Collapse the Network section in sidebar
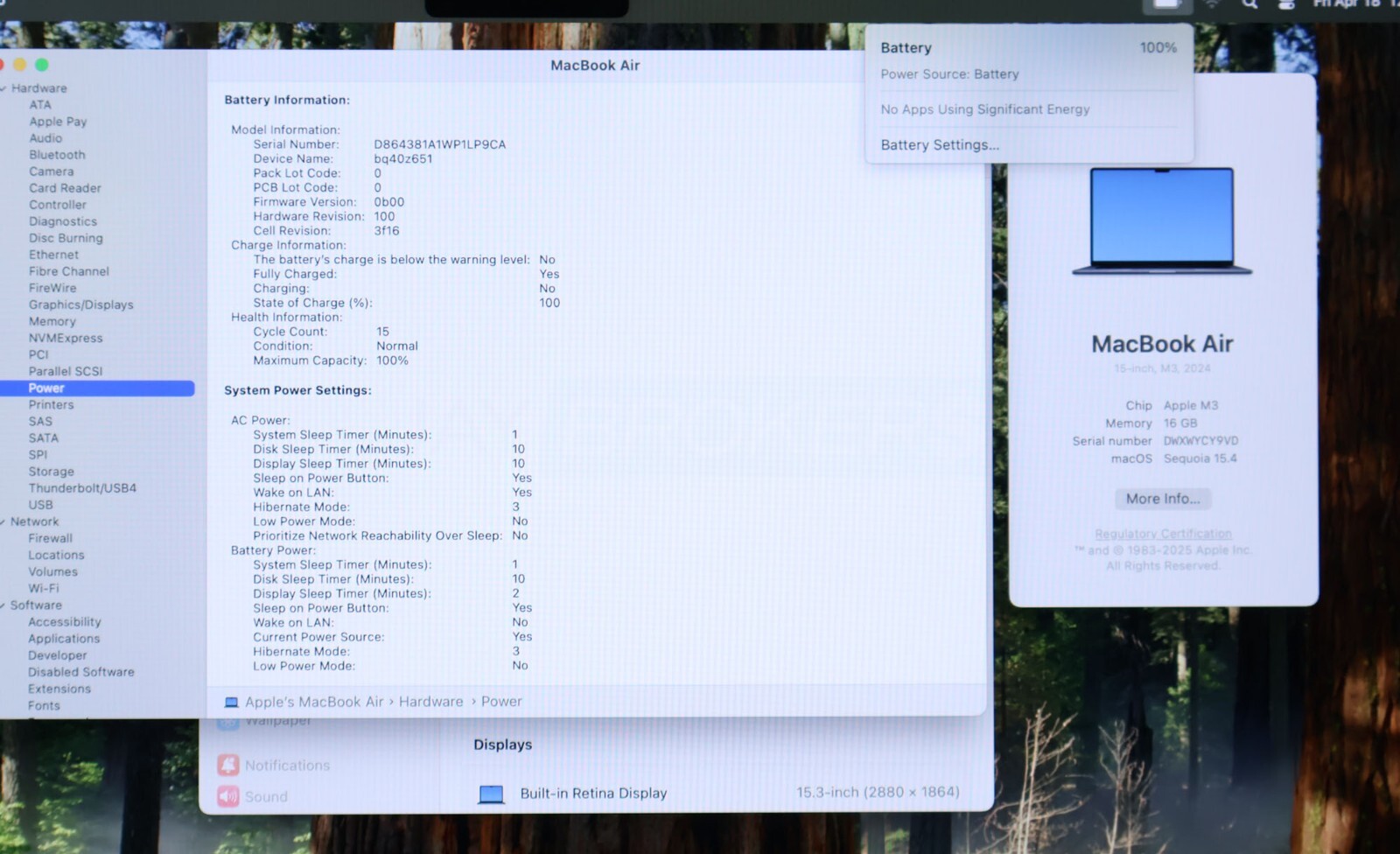 [x=3, y=521]
